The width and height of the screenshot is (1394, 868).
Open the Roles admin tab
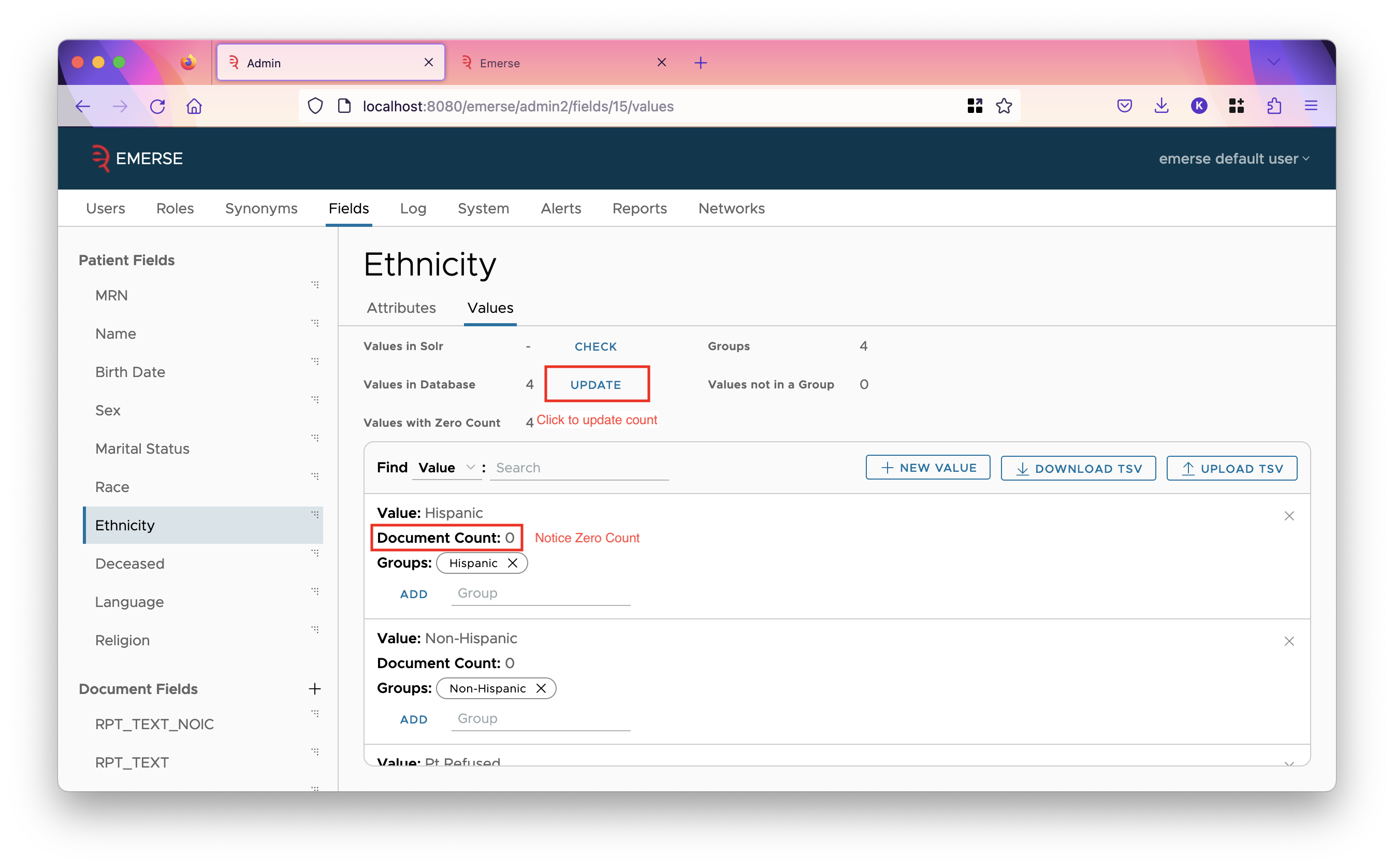click(x=175, y=208)
